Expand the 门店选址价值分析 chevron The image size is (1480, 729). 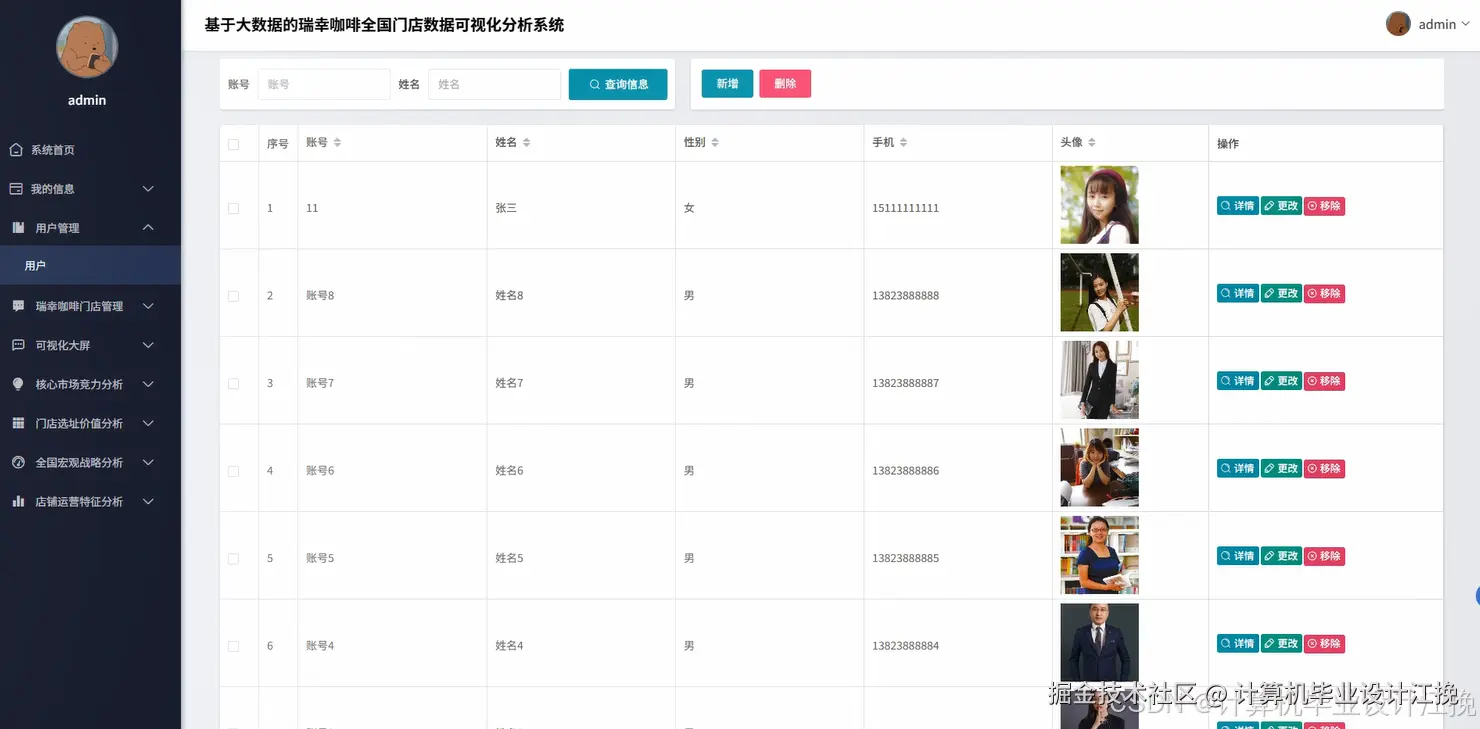pos(148,423)
